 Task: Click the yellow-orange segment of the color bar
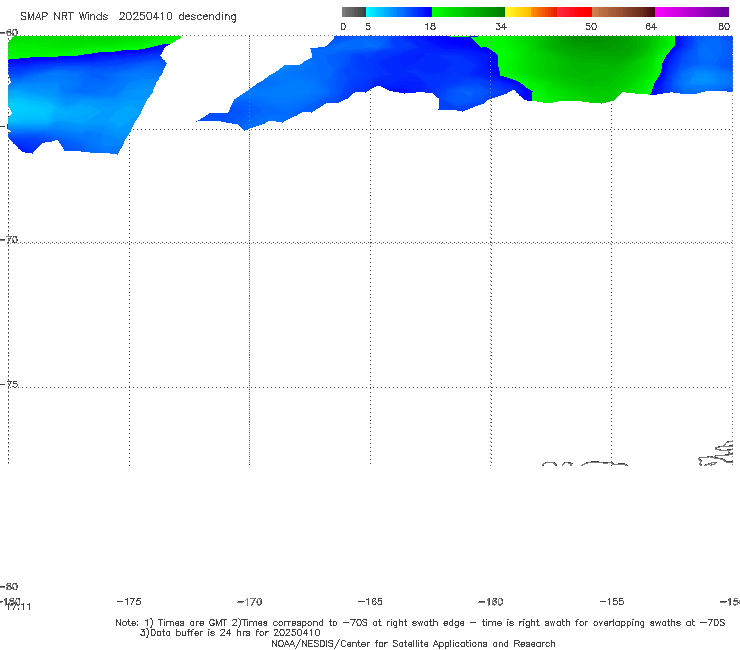click(x=531, y=12)
